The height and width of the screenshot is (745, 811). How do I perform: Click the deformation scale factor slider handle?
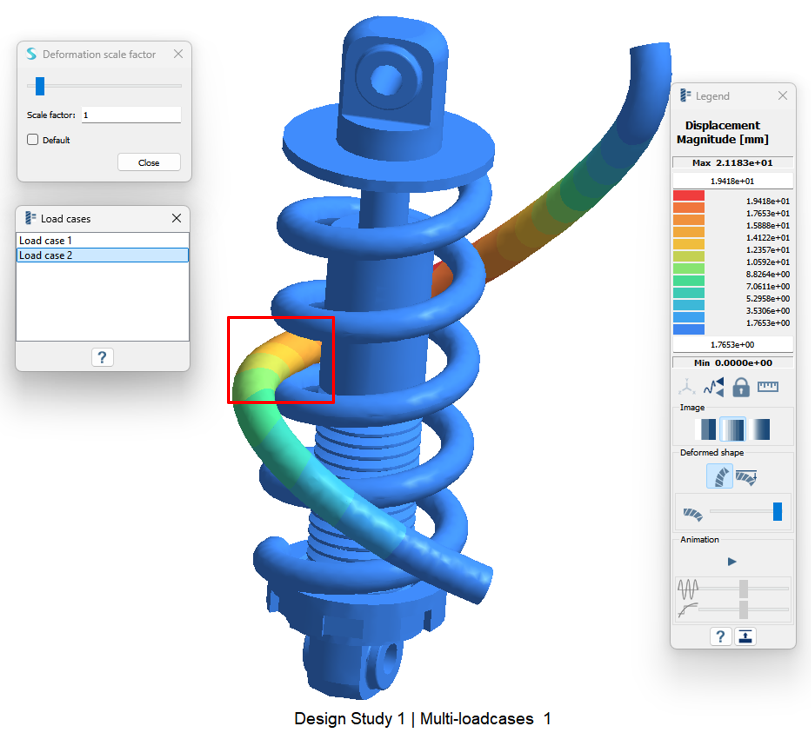point(40,87)
